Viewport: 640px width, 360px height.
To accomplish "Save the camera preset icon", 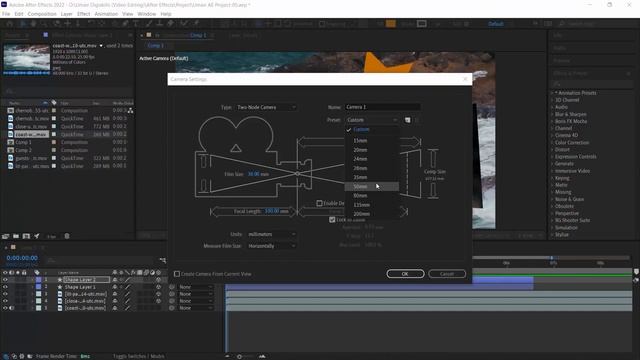I will pyautogui.click(x=407, y=120).
